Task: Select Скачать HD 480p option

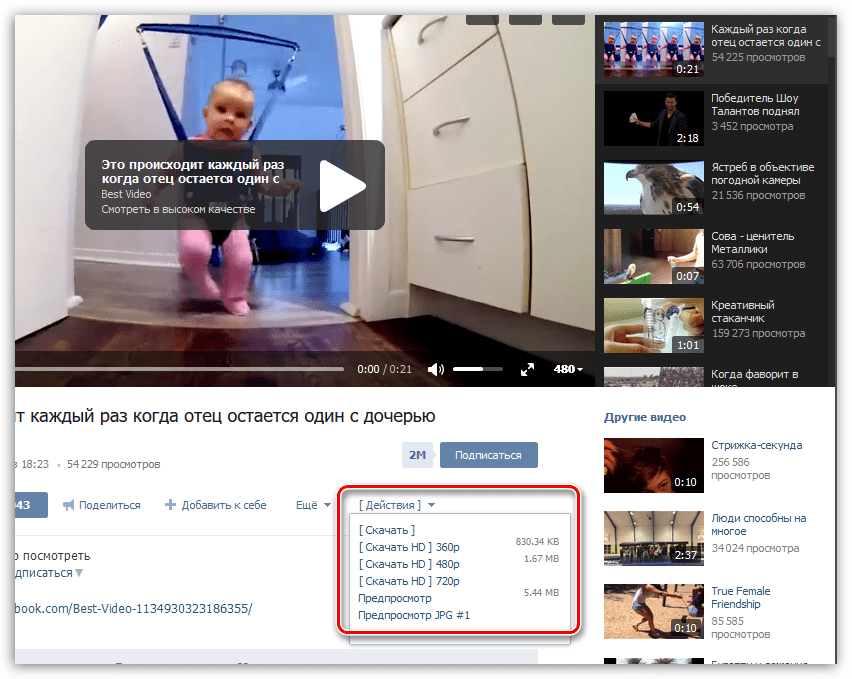Action: (409, 563)
